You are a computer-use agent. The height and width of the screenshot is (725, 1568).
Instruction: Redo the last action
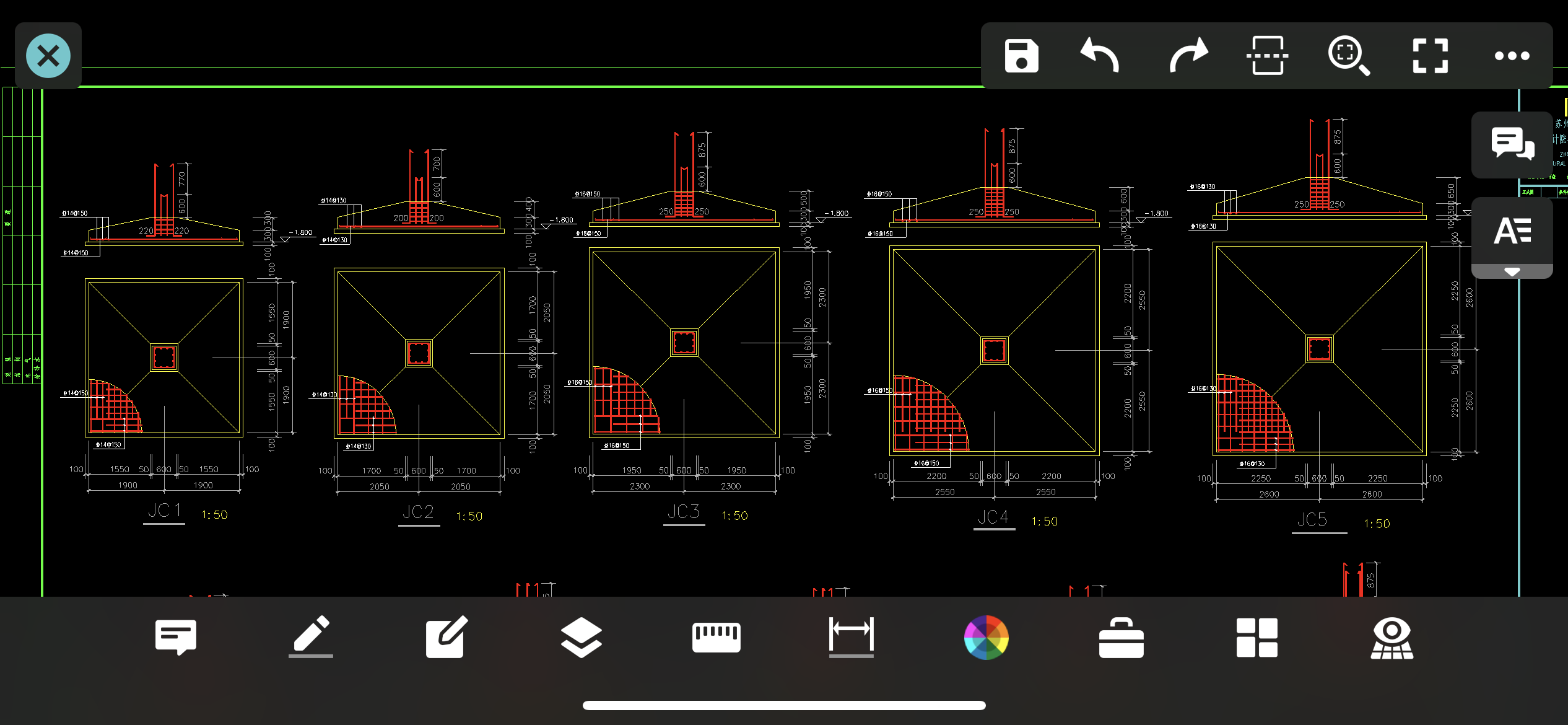coord(1188,55)
